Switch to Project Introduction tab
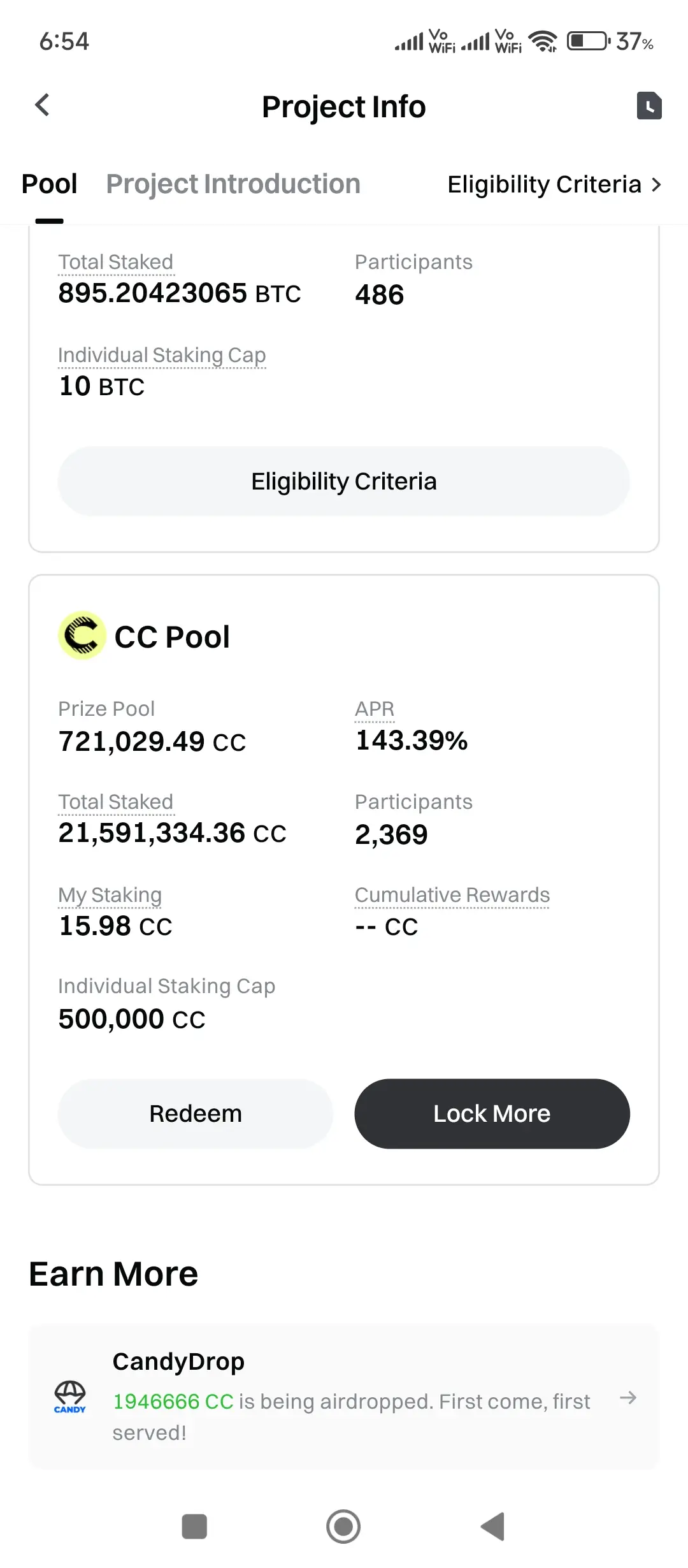Viewport: 688px width, 1568px height. (x=233, y=184)
